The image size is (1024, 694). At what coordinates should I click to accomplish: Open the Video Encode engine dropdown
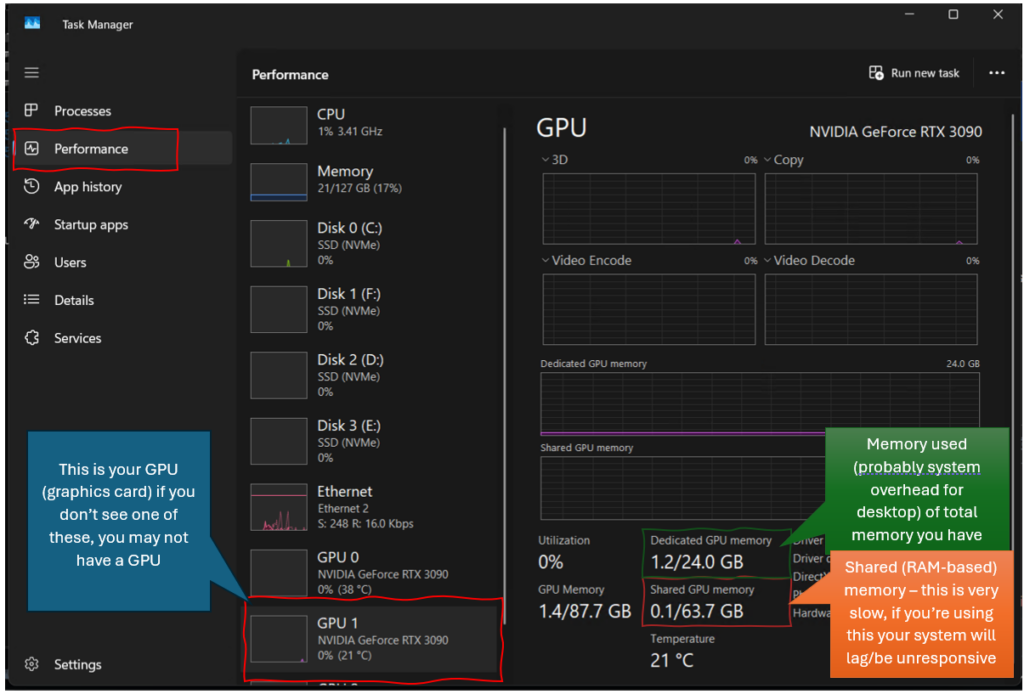545,260
